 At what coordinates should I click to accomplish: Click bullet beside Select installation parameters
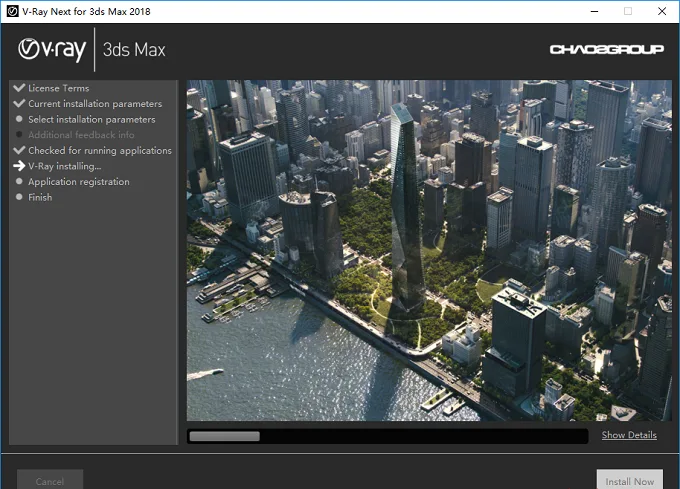[x=19, y=119]
